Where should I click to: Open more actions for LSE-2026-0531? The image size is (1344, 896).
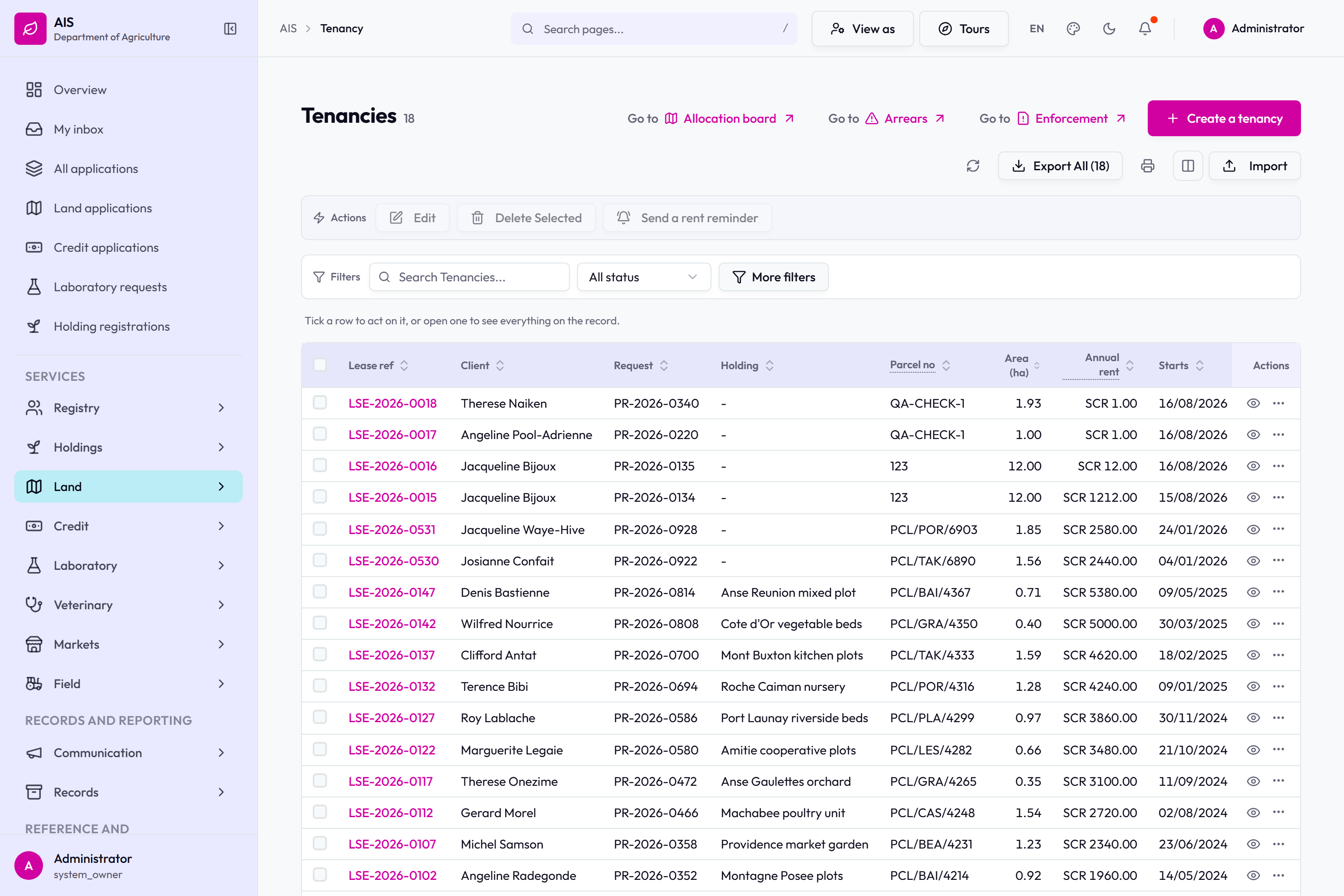[x=1279, y=529]
